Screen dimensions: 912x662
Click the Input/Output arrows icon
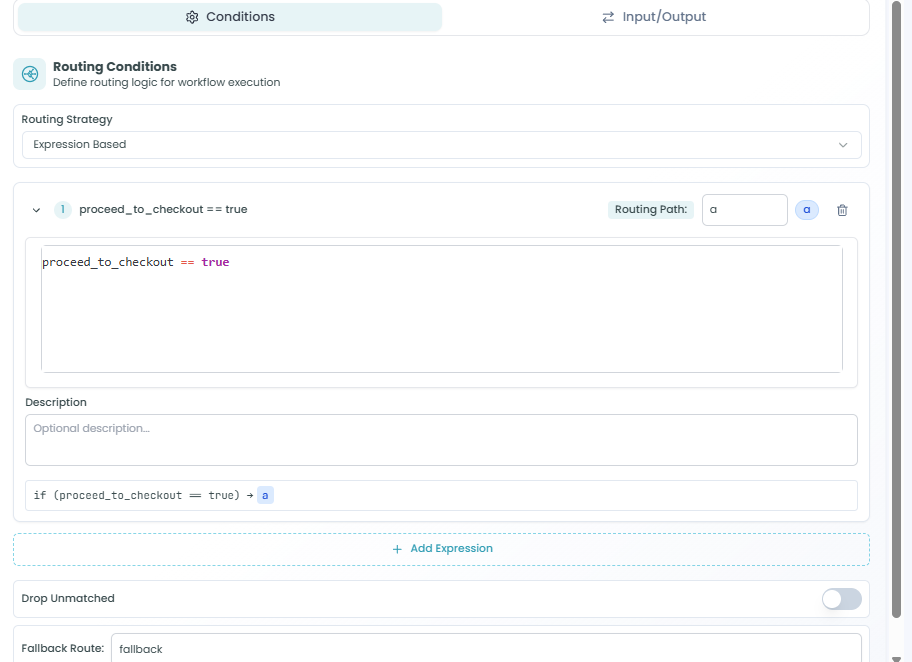(608, 17)
